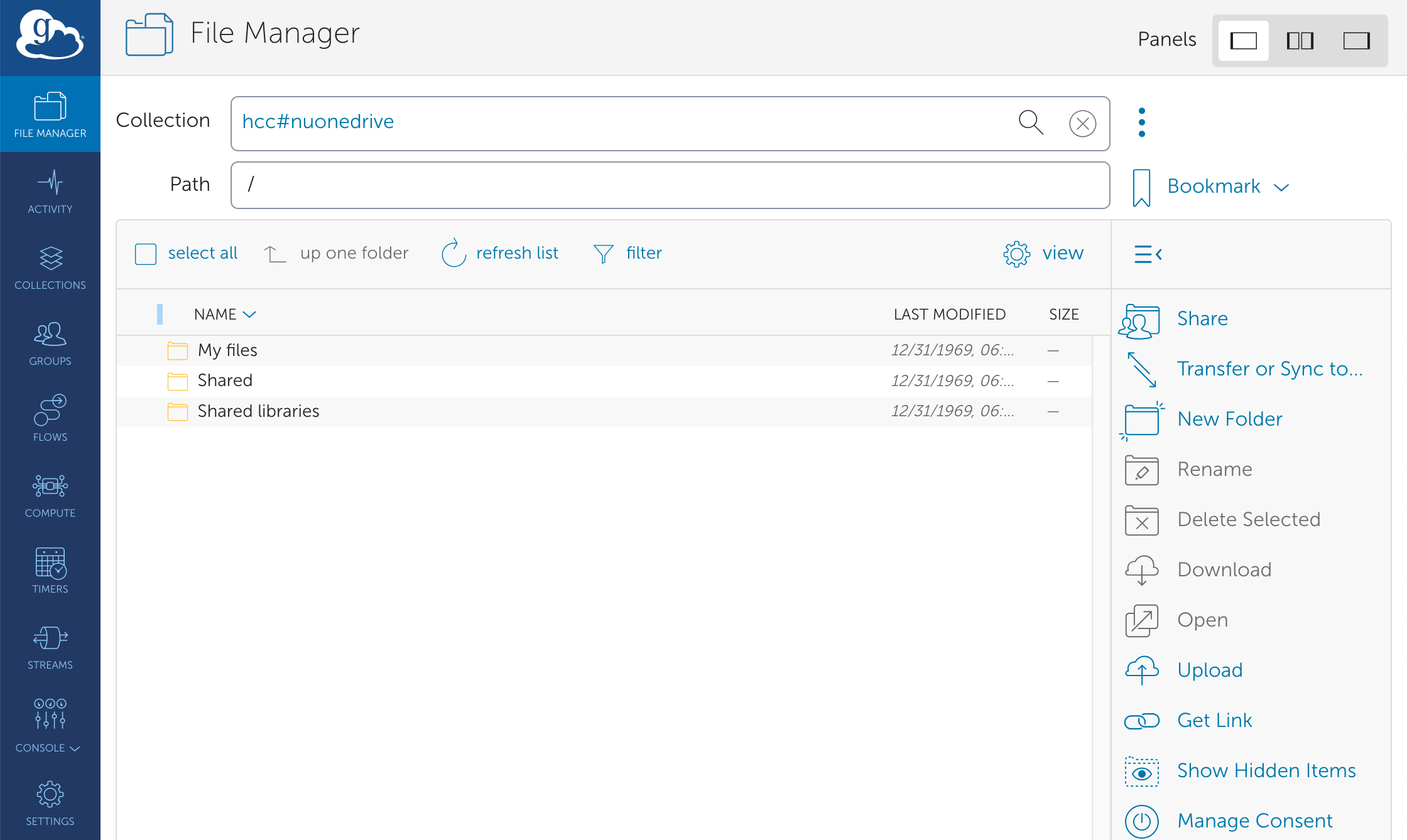Clear the collection with the X icon
The height and width of the screenshot is (840, 1407).
(x=1082, y=124)
